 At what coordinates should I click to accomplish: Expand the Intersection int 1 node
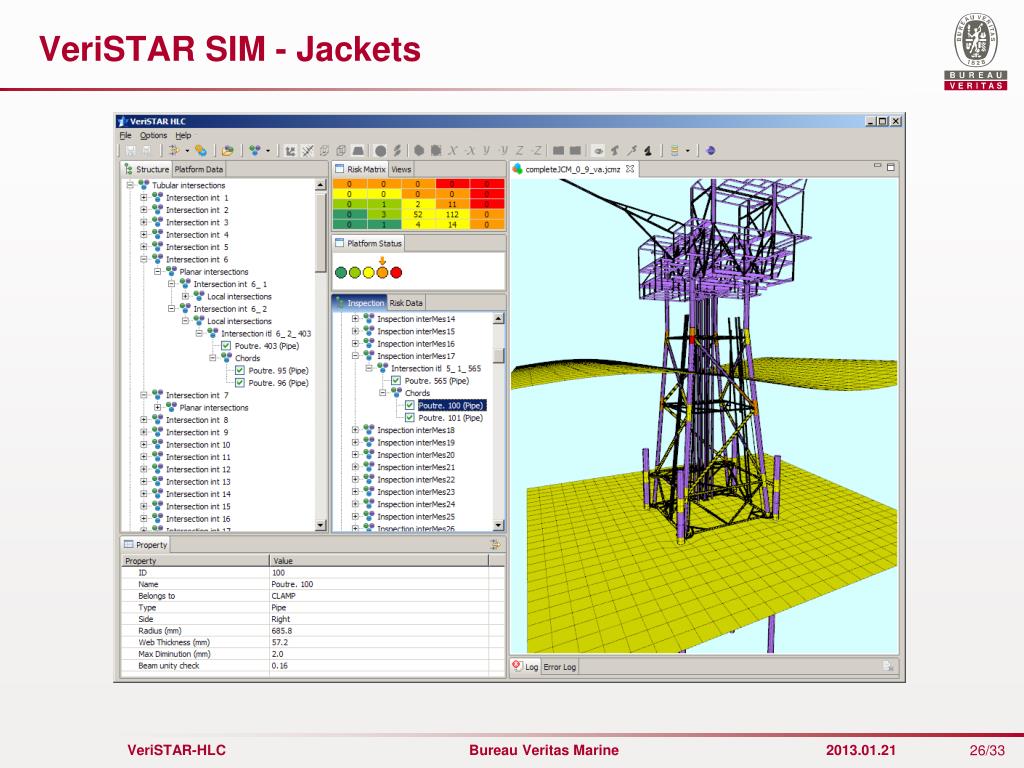click(x=144, y=197)
